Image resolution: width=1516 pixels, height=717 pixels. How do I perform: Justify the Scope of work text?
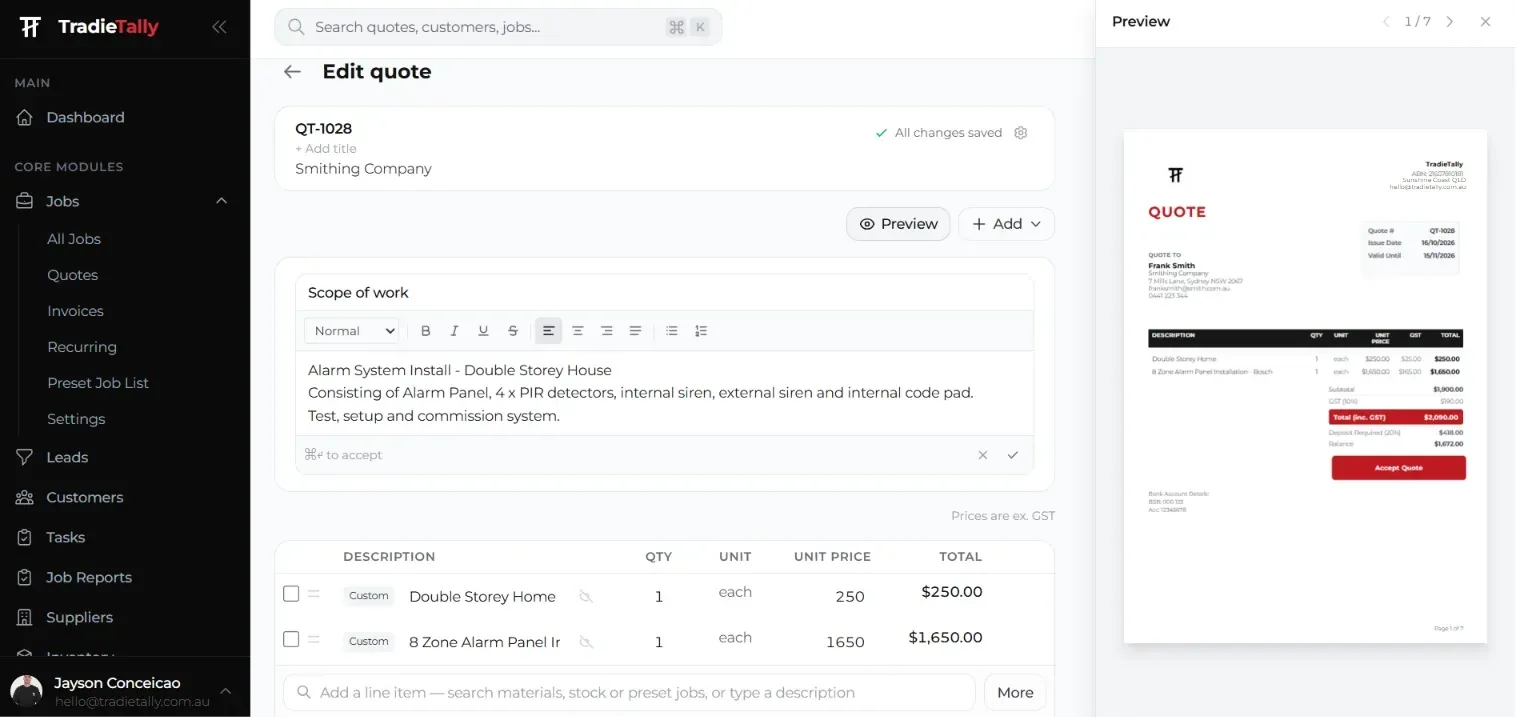636,331
